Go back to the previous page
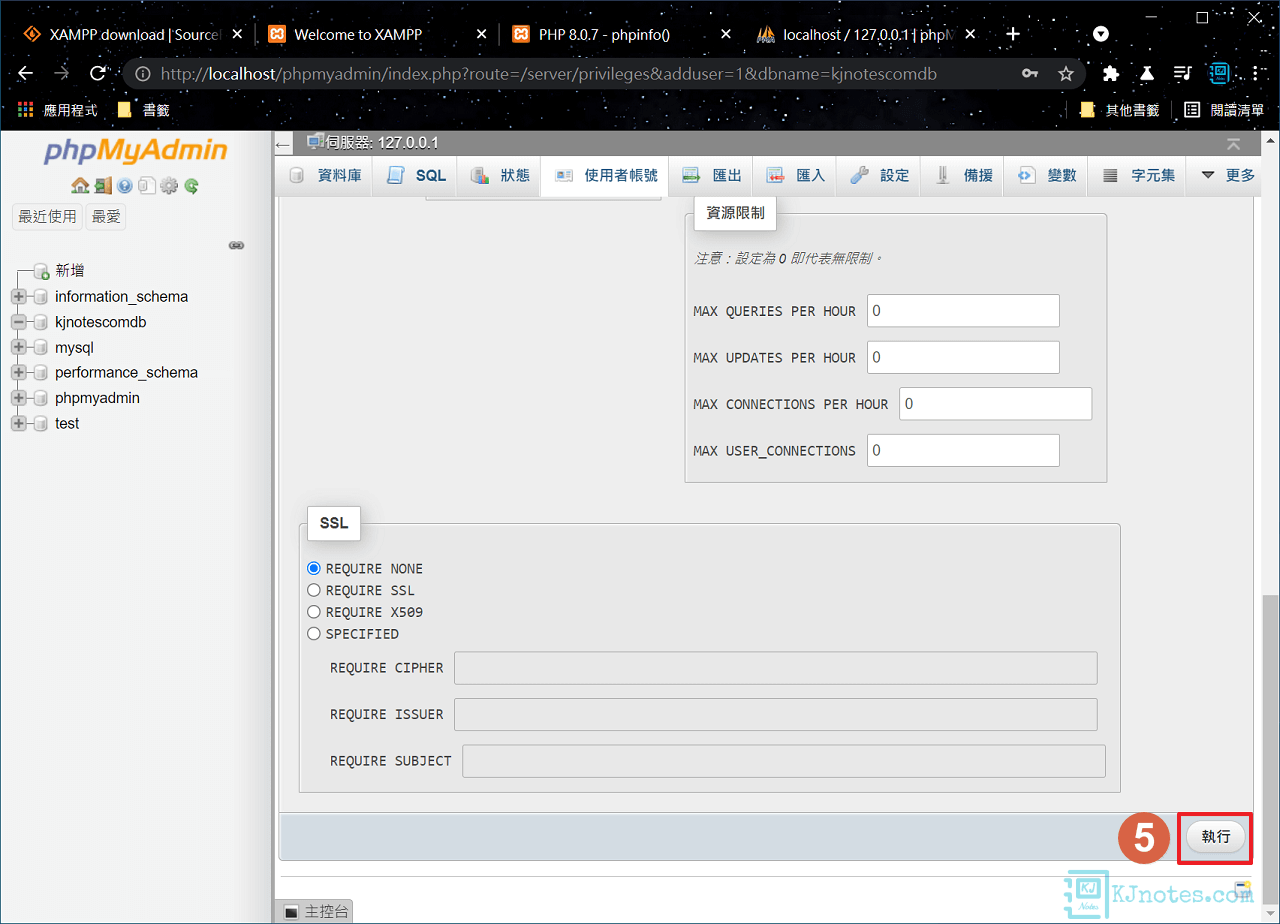Viewport: 1280px width, 924px height. [26, 74]
